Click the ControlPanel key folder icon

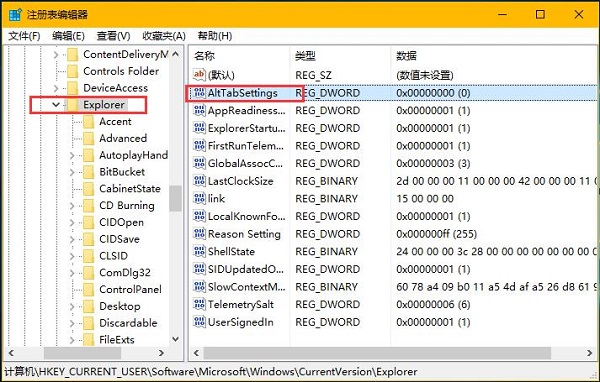point(88,289)
